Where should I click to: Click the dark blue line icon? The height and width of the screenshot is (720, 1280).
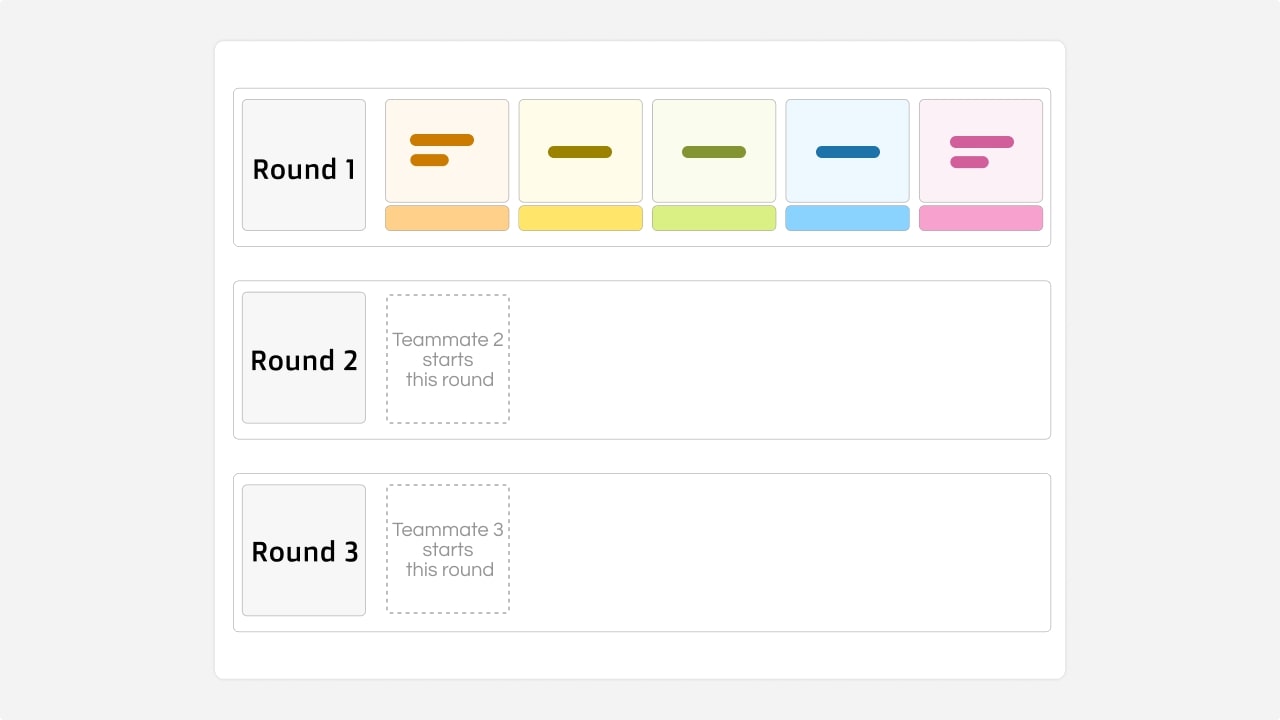click(x=847, y=152)
